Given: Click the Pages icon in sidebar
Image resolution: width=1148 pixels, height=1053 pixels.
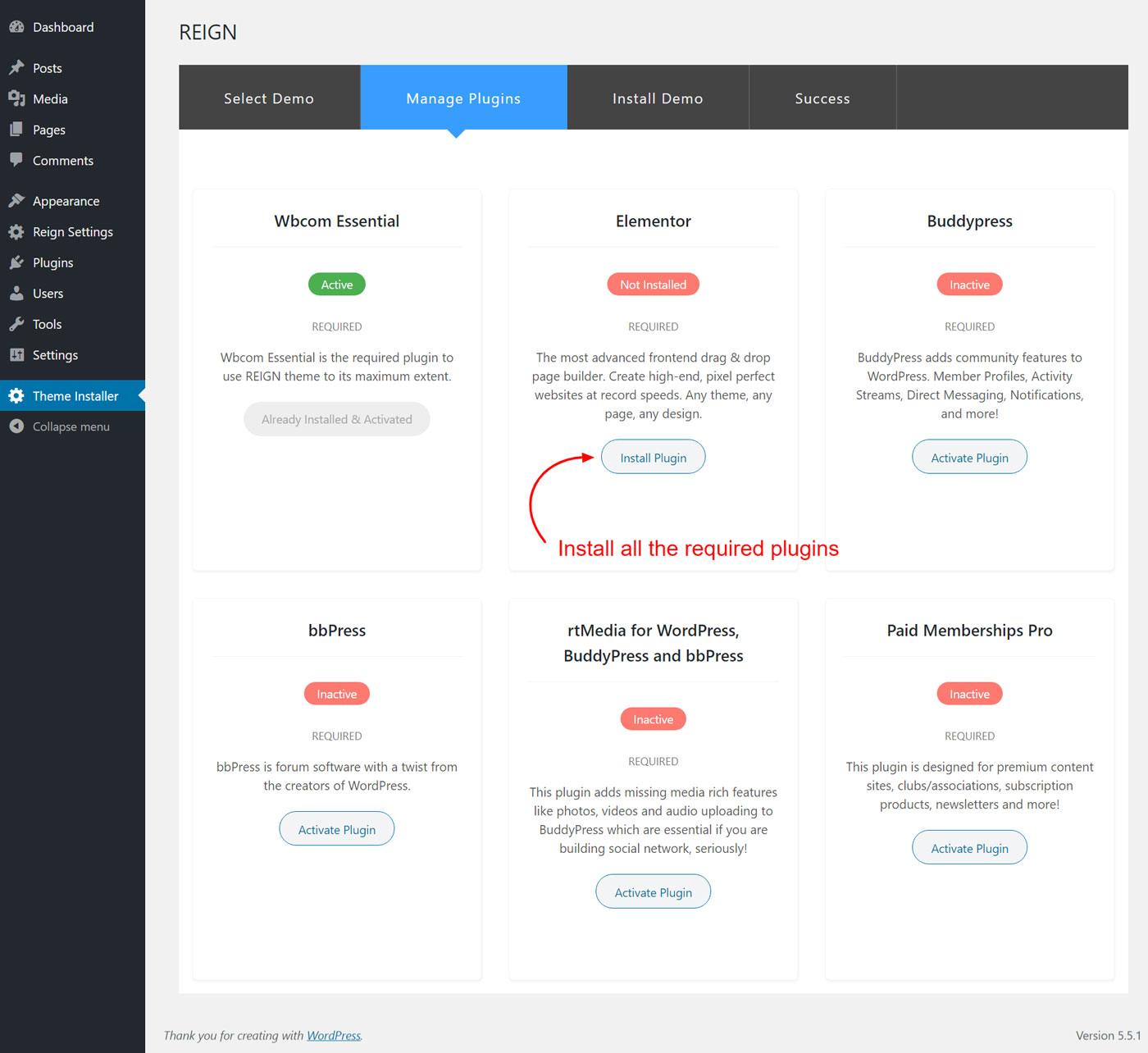Looking at the screenshot, I should pos(16,130).
